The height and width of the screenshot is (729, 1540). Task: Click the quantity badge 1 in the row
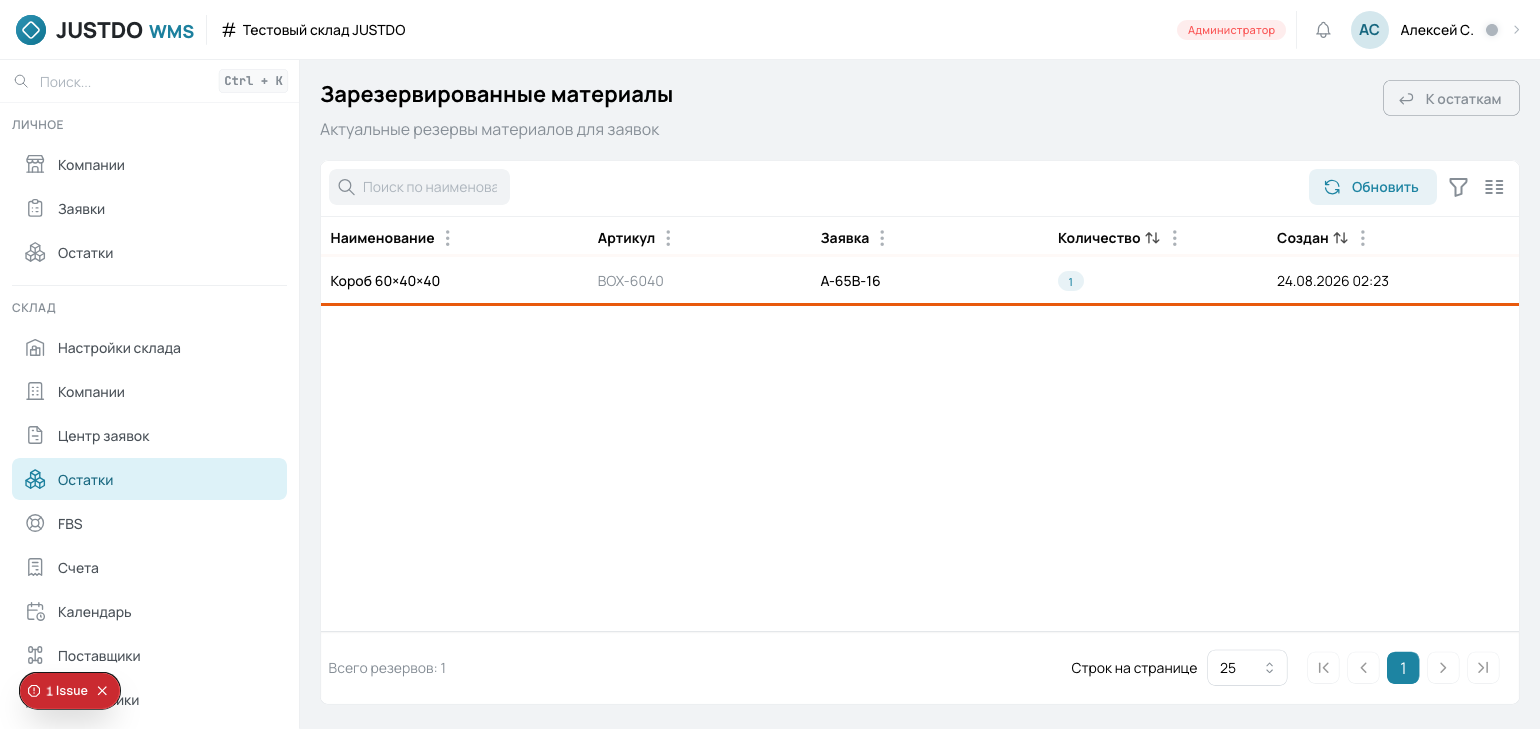pyautogui.click(x=1070, y=282)
